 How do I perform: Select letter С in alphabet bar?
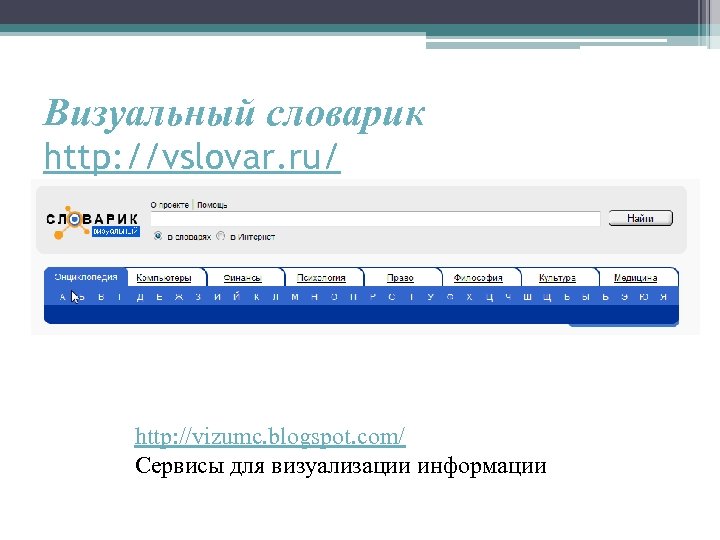click(392, 297)
